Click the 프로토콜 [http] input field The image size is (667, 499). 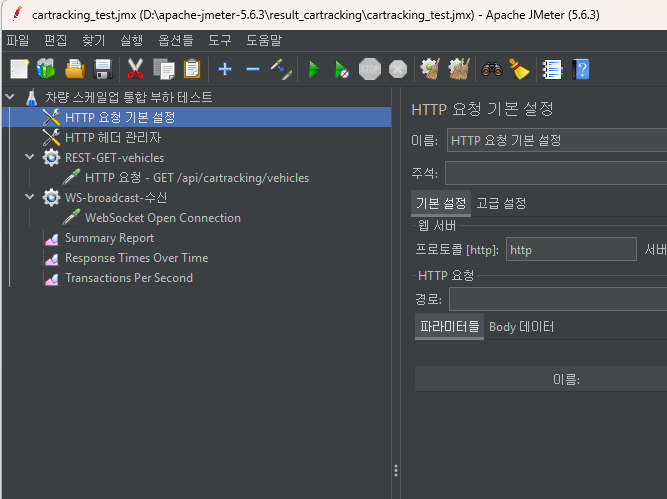[571, 249]
